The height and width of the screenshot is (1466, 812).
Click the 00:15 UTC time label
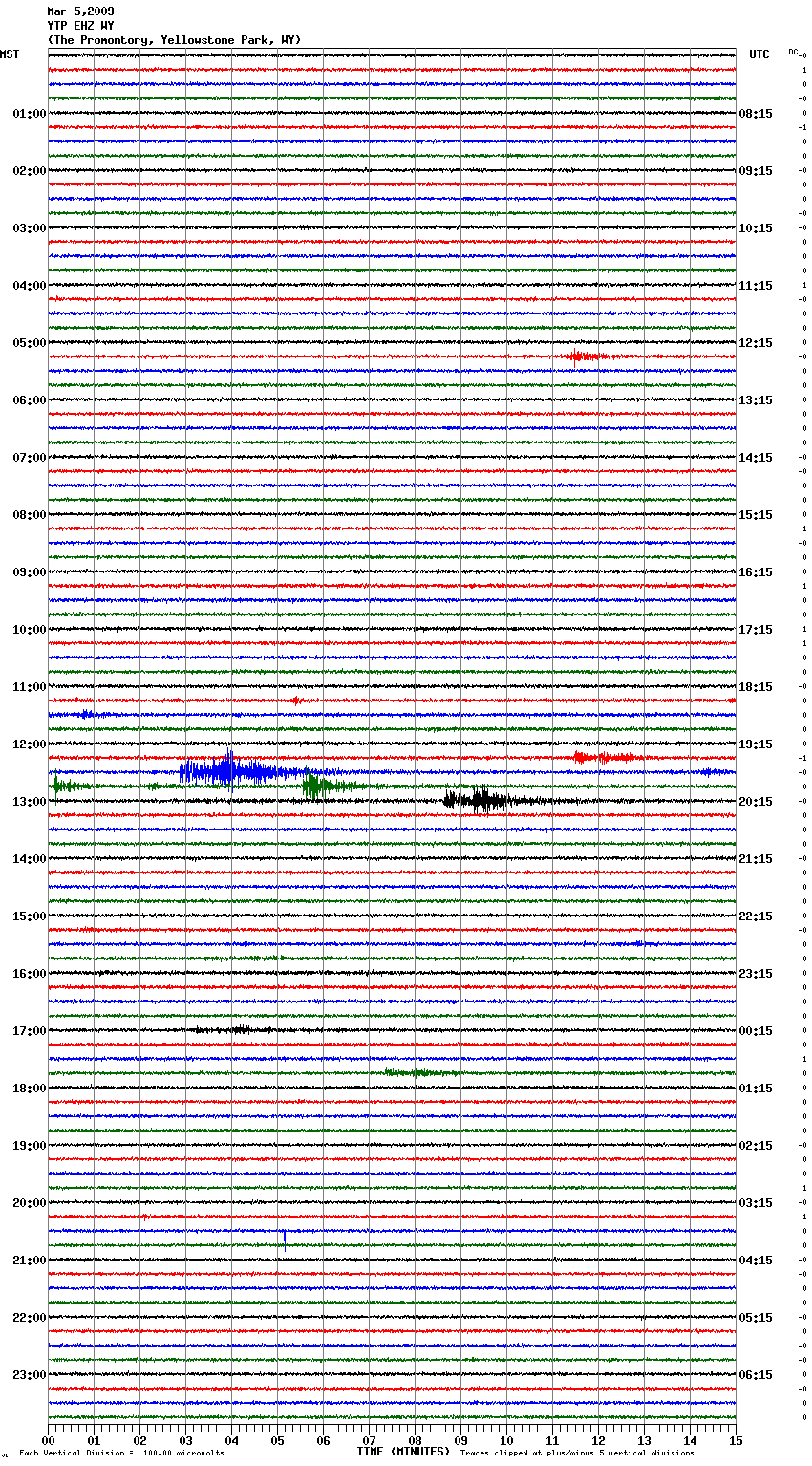tap(756, 1031)
